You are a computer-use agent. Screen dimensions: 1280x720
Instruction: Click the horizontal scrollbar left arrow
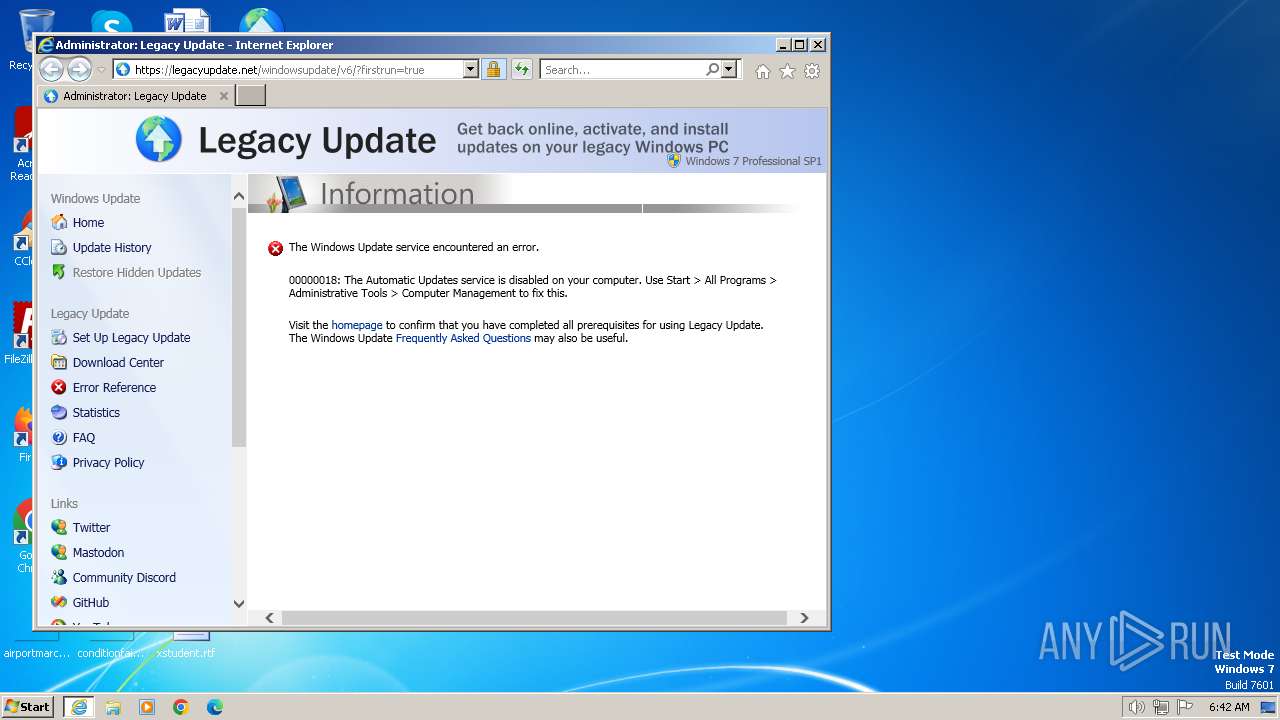(x=269, y=618)
